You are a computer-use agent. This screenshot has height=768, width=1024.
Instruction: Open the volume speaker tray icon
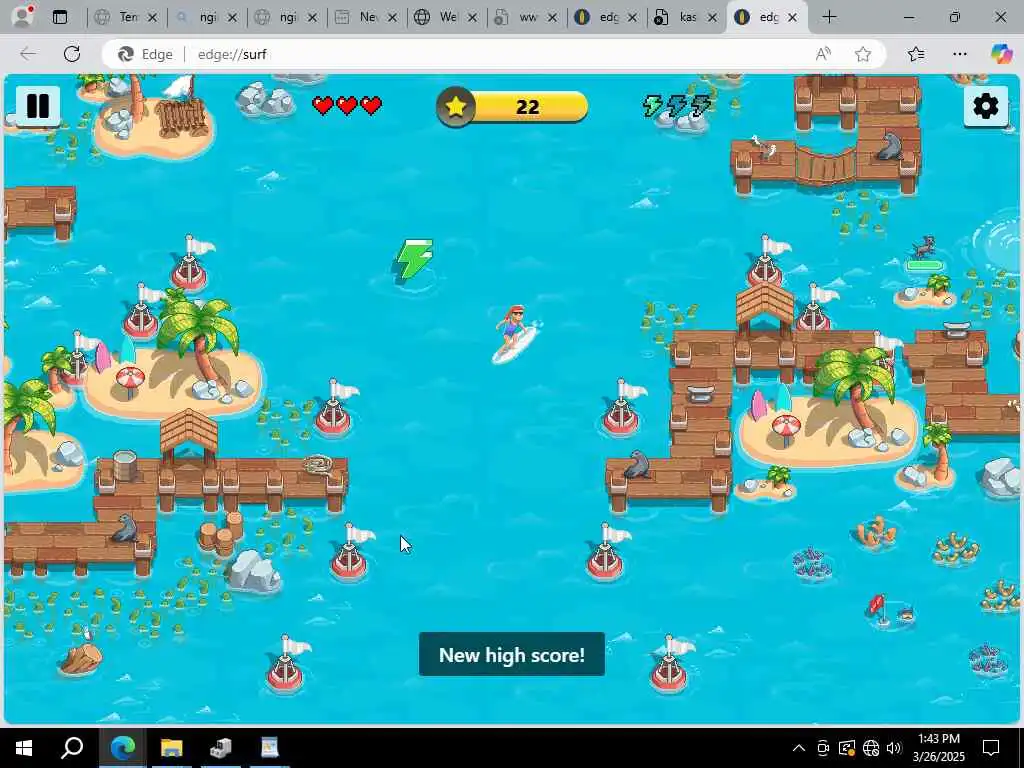894,748
